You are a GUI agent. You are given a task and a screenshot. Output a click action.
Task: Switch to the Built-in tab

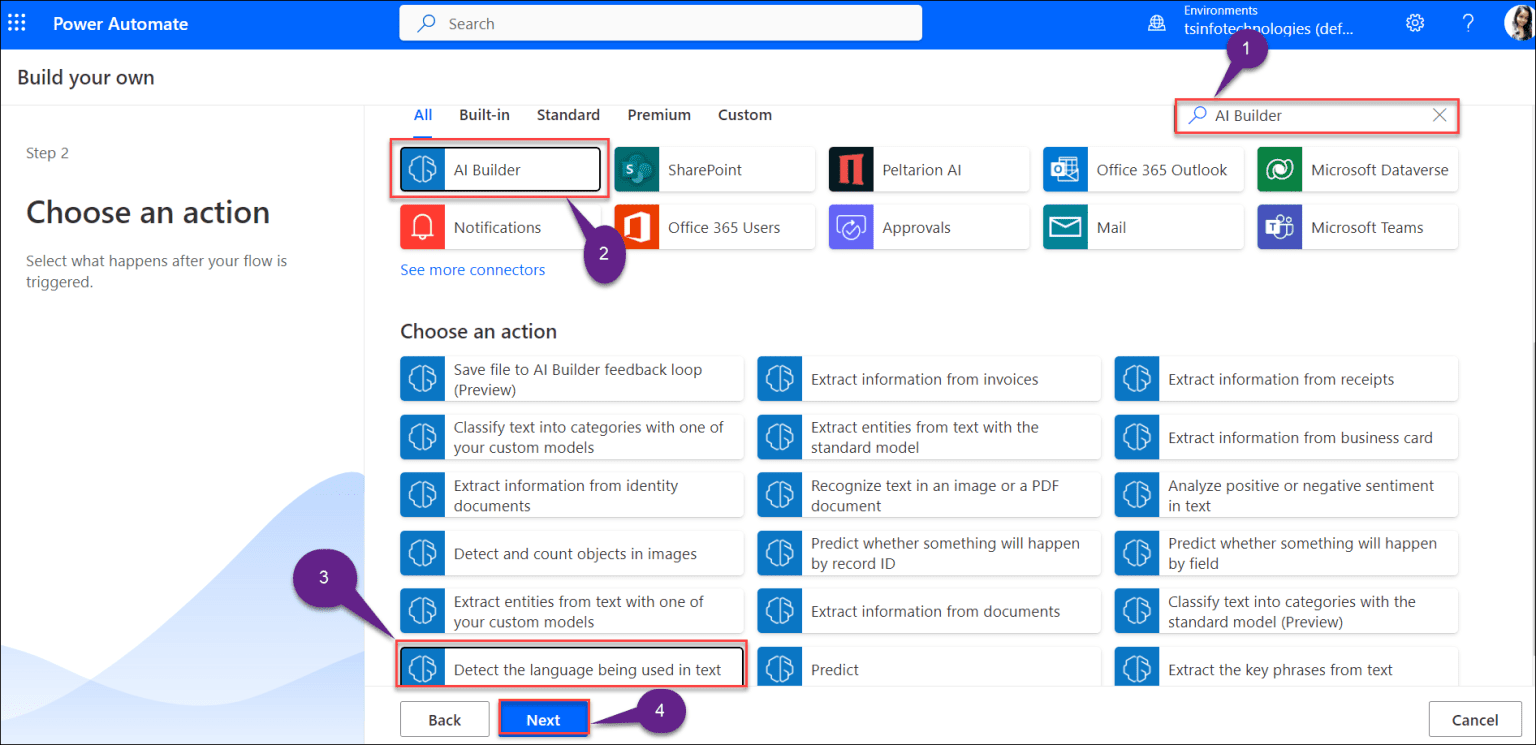point(484,114)
